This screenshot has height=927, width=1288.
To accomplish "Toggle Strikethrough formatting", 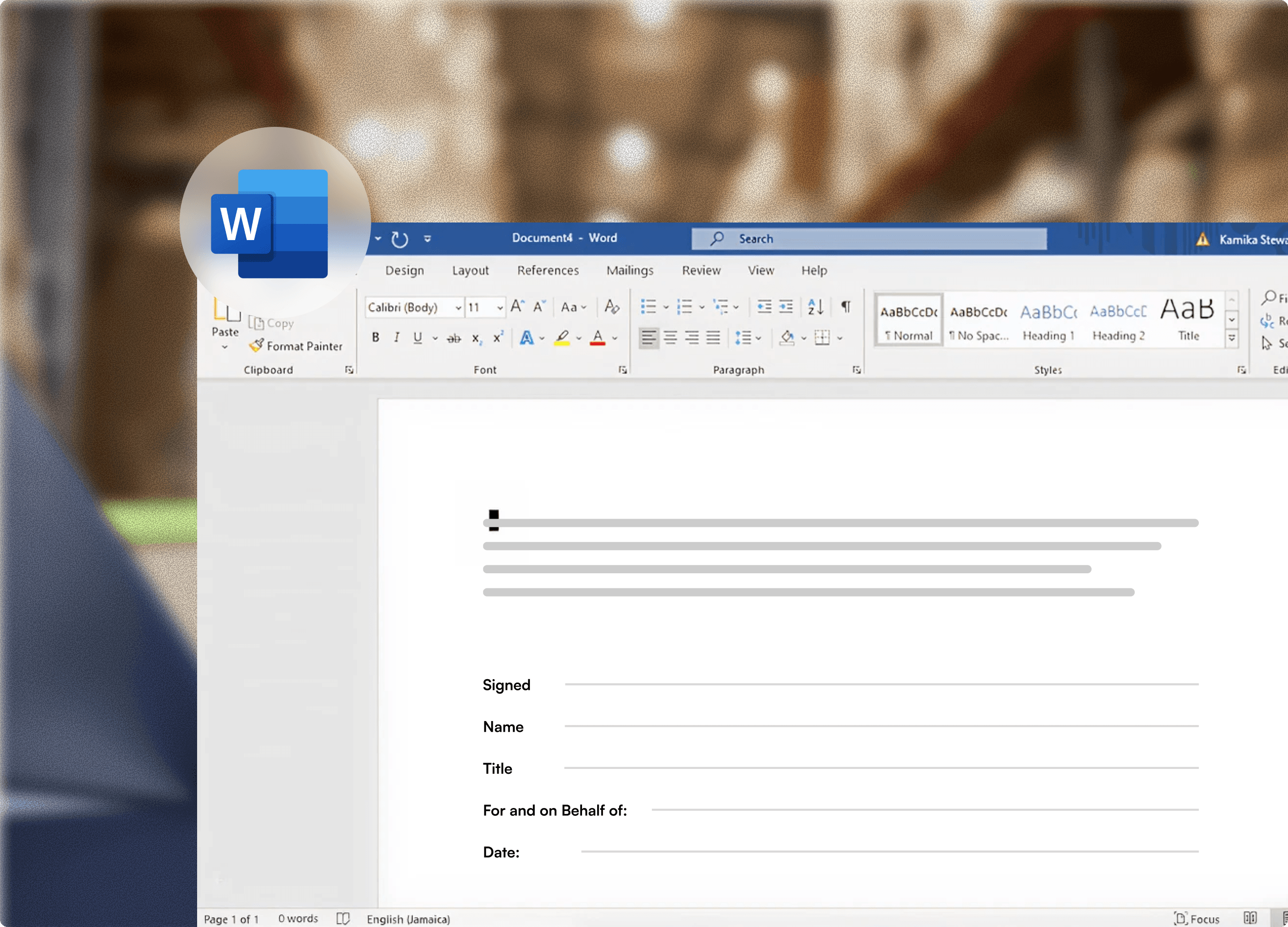I will (454, 339).
